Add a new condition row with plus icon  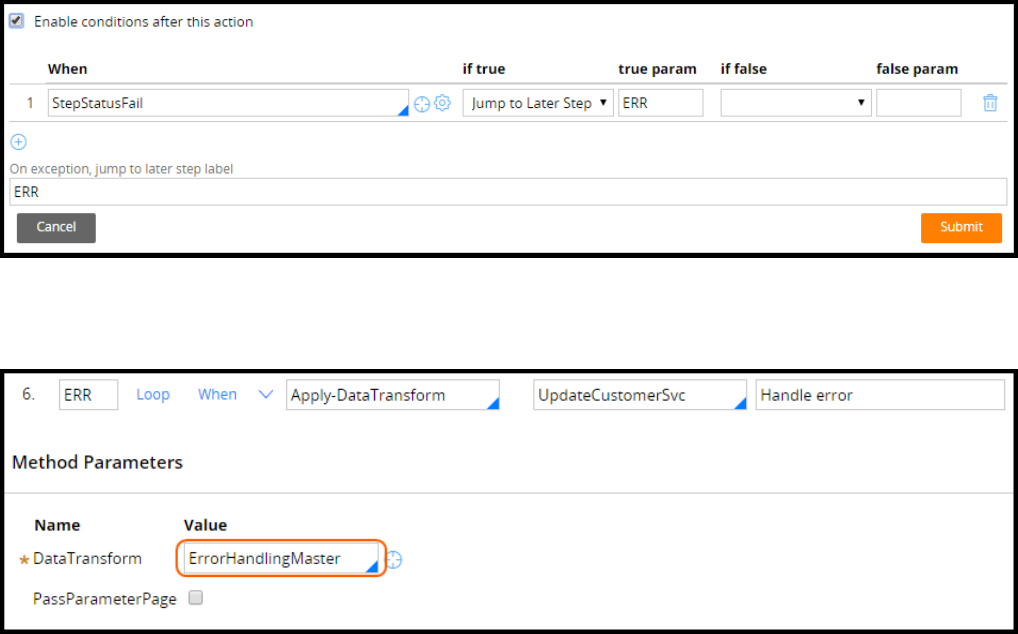click(x=18, y=142)
